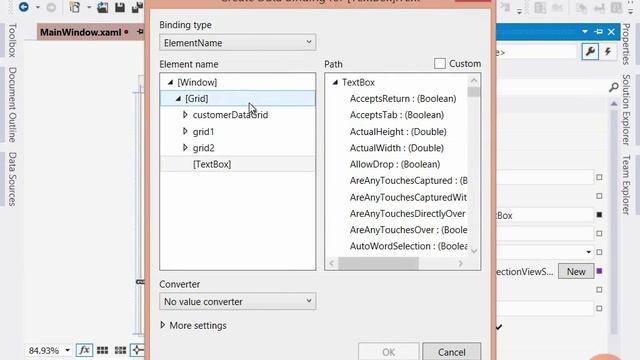Open the Toolbox side tab
The image size is (640, 360).
[12, 40]
